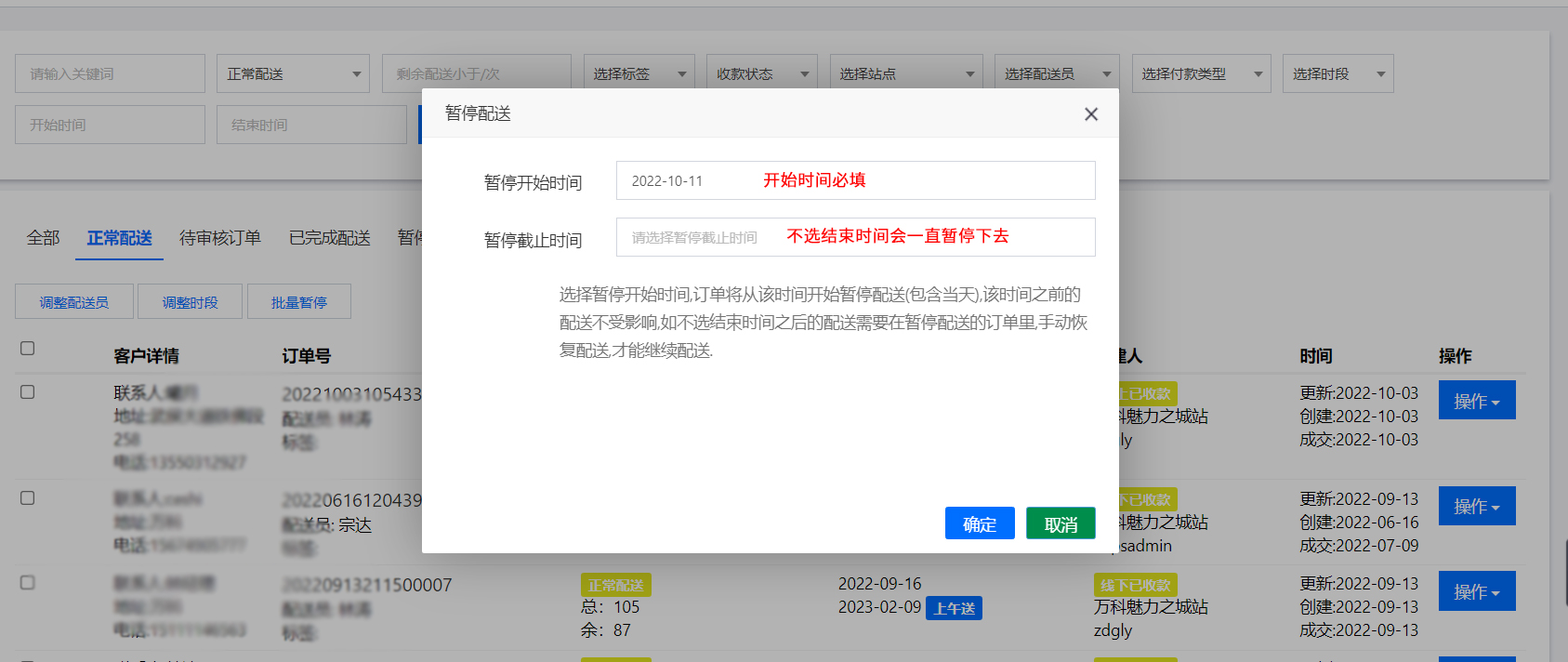Click the 批量暂停 button
This screenshot has height=662, width=1568.
pos(299,302)
